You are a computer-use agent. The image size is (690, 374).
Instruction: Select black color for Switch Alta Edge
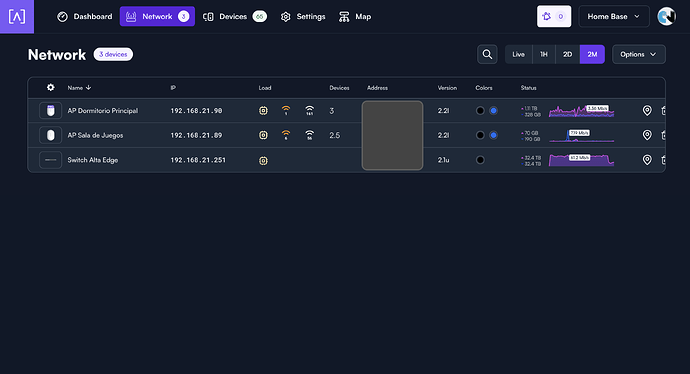(x=480, y=160)
